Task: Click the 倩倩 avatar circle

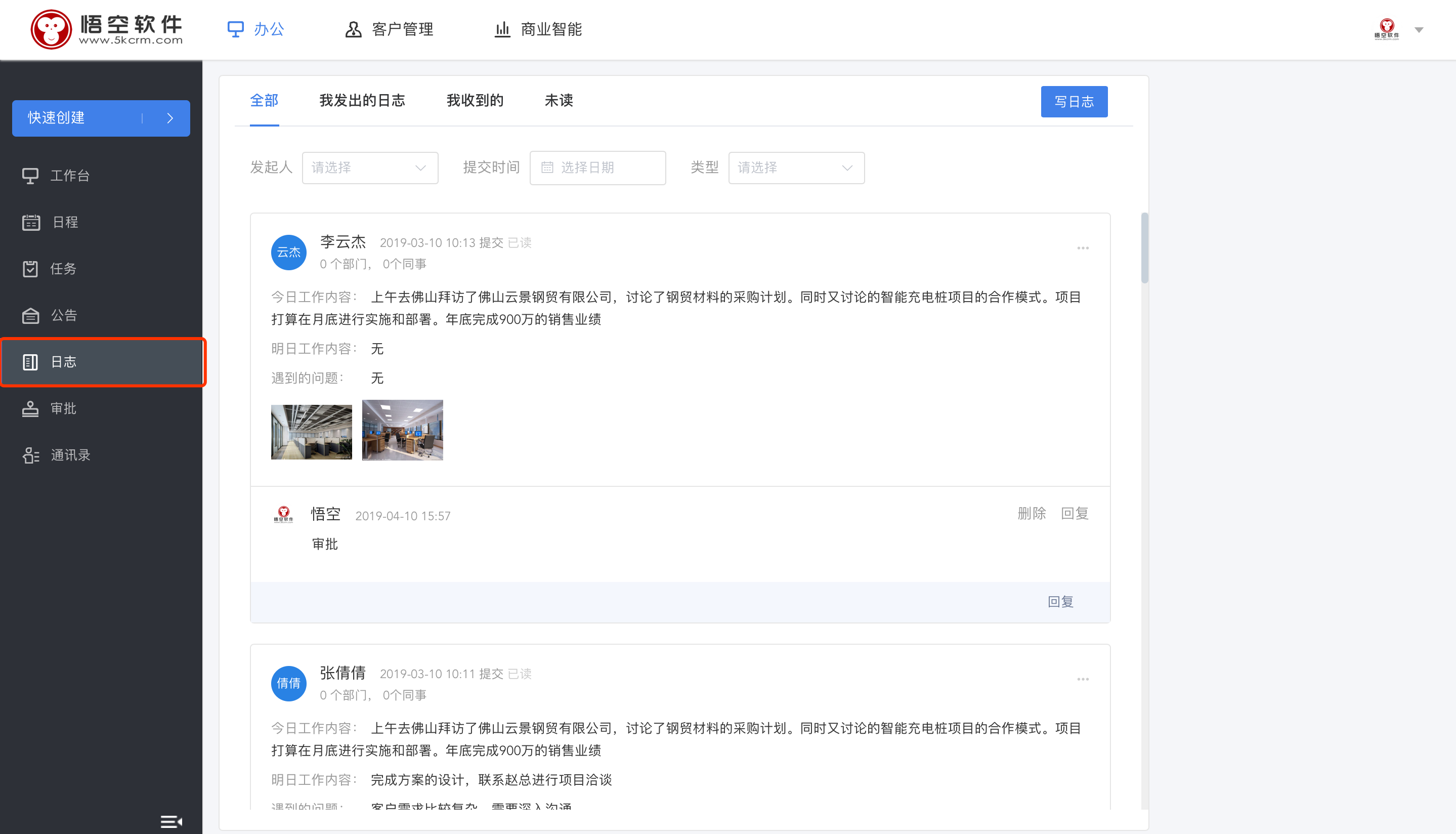Action: click(x=288, y=683)
